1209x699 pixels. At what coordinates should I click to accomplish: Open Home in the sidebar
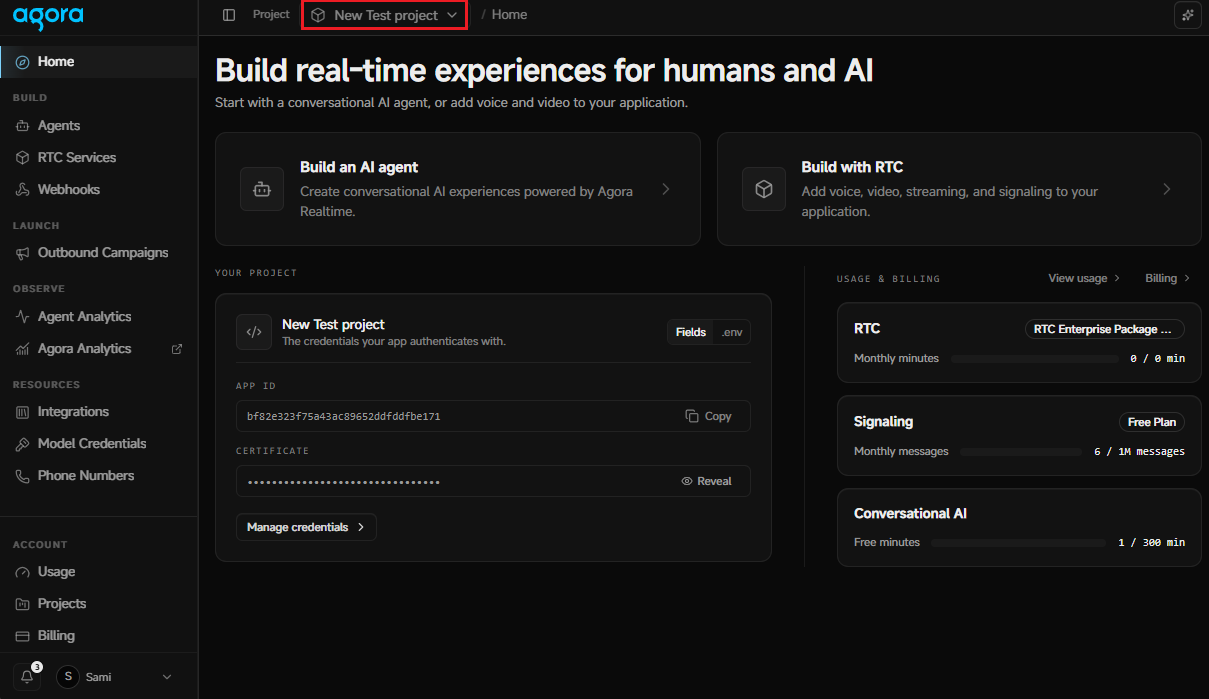[99, 61]
